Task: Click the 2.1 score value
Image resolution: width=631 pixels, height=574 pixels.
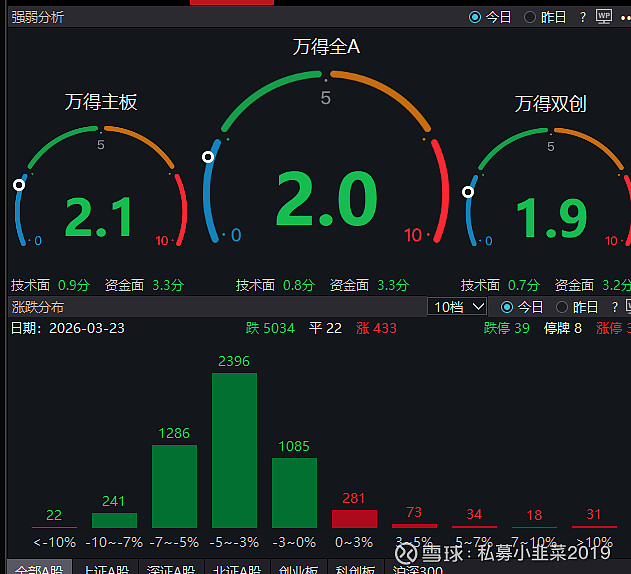Action: pyautogui.click(x=99, y=217)
